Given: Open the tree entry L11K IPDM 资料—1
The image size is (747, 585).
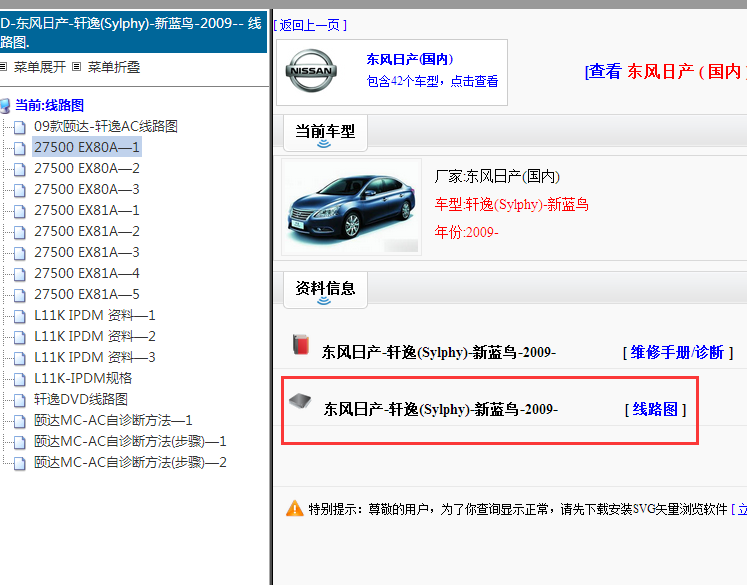Looking at the screenshot, I should point(94,315).
